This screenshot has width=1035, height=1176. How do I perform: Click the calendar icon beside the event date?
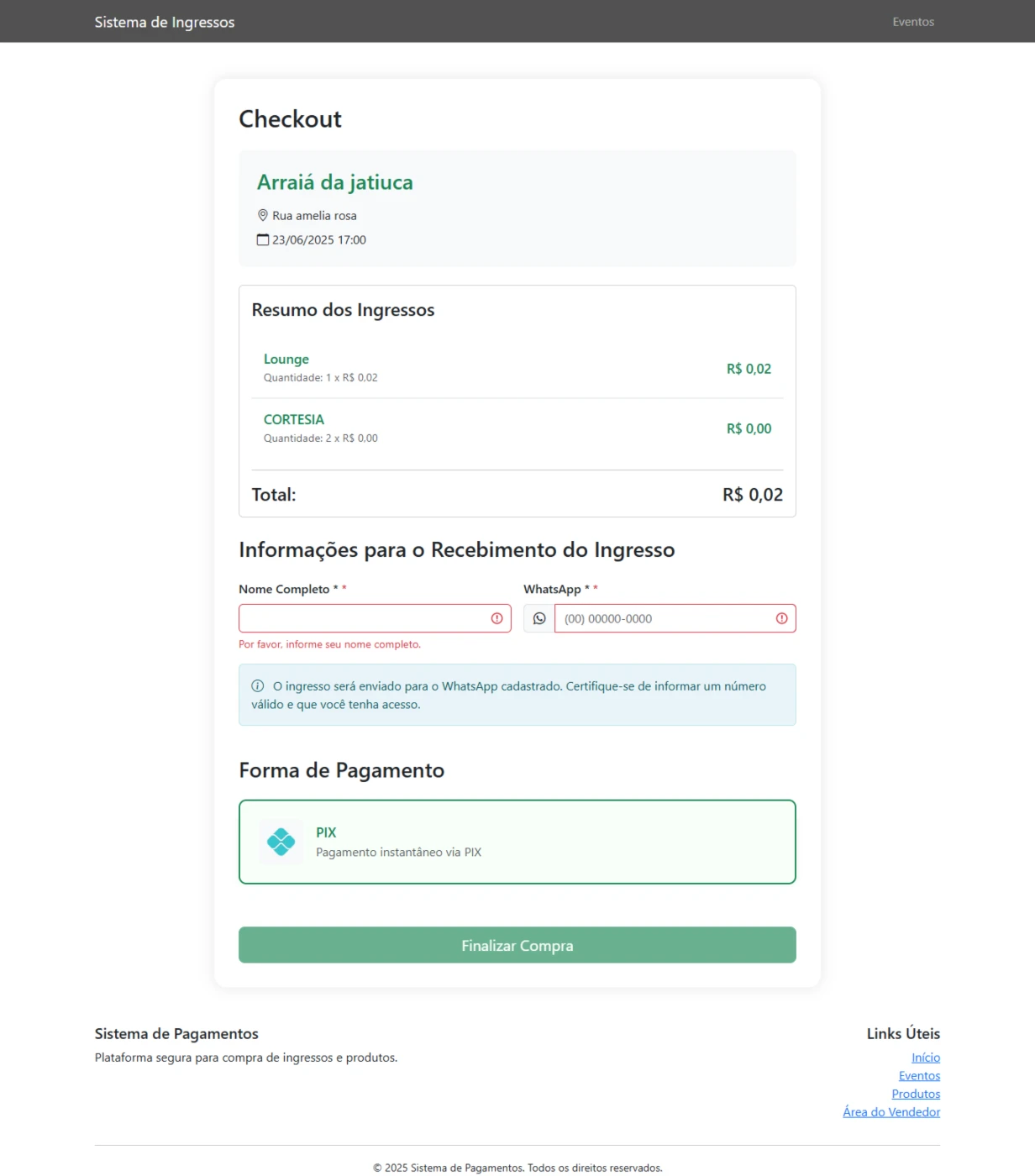pos(263,239)
